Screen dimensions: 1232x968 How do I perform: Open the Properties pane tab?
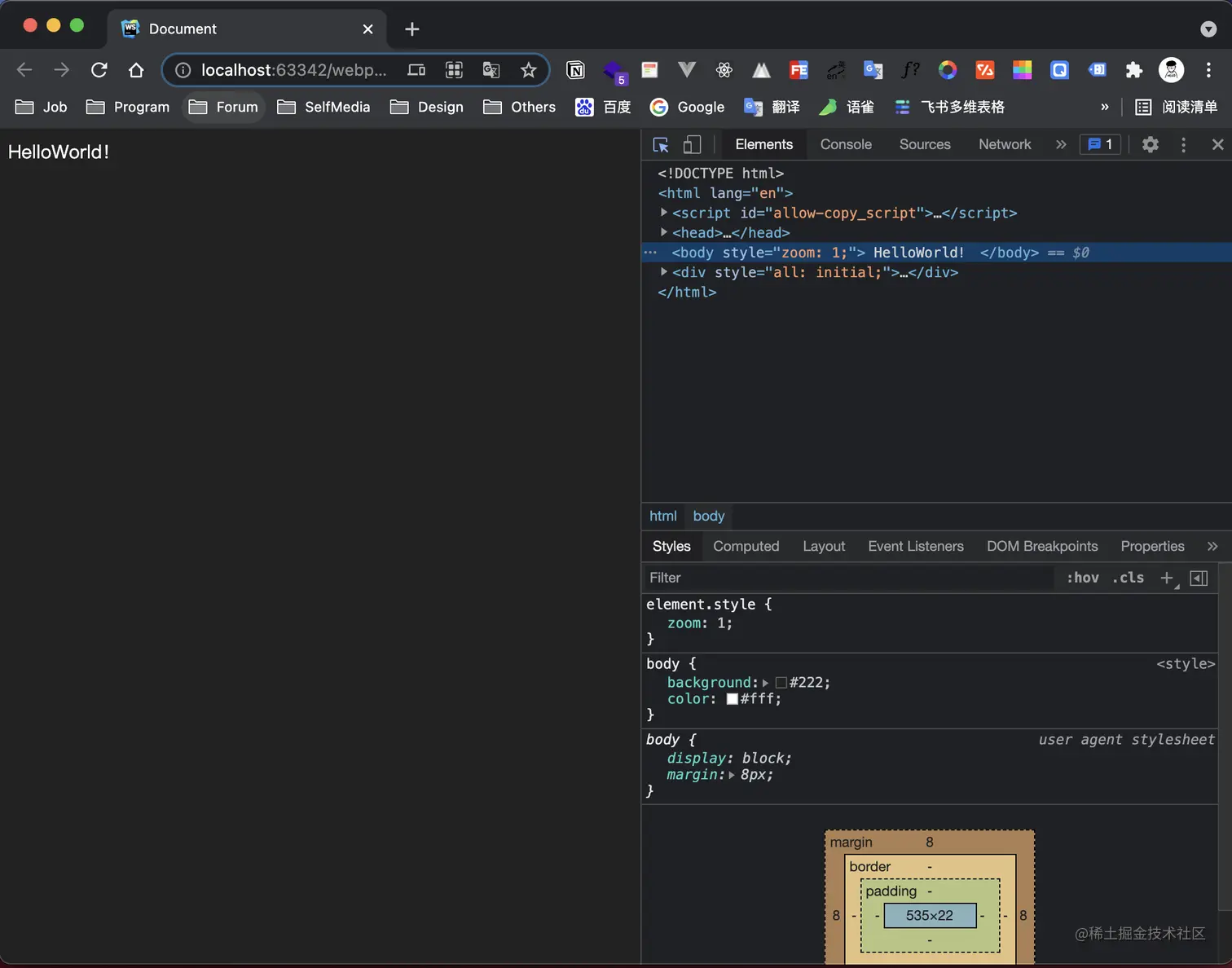pos(1152,546)
